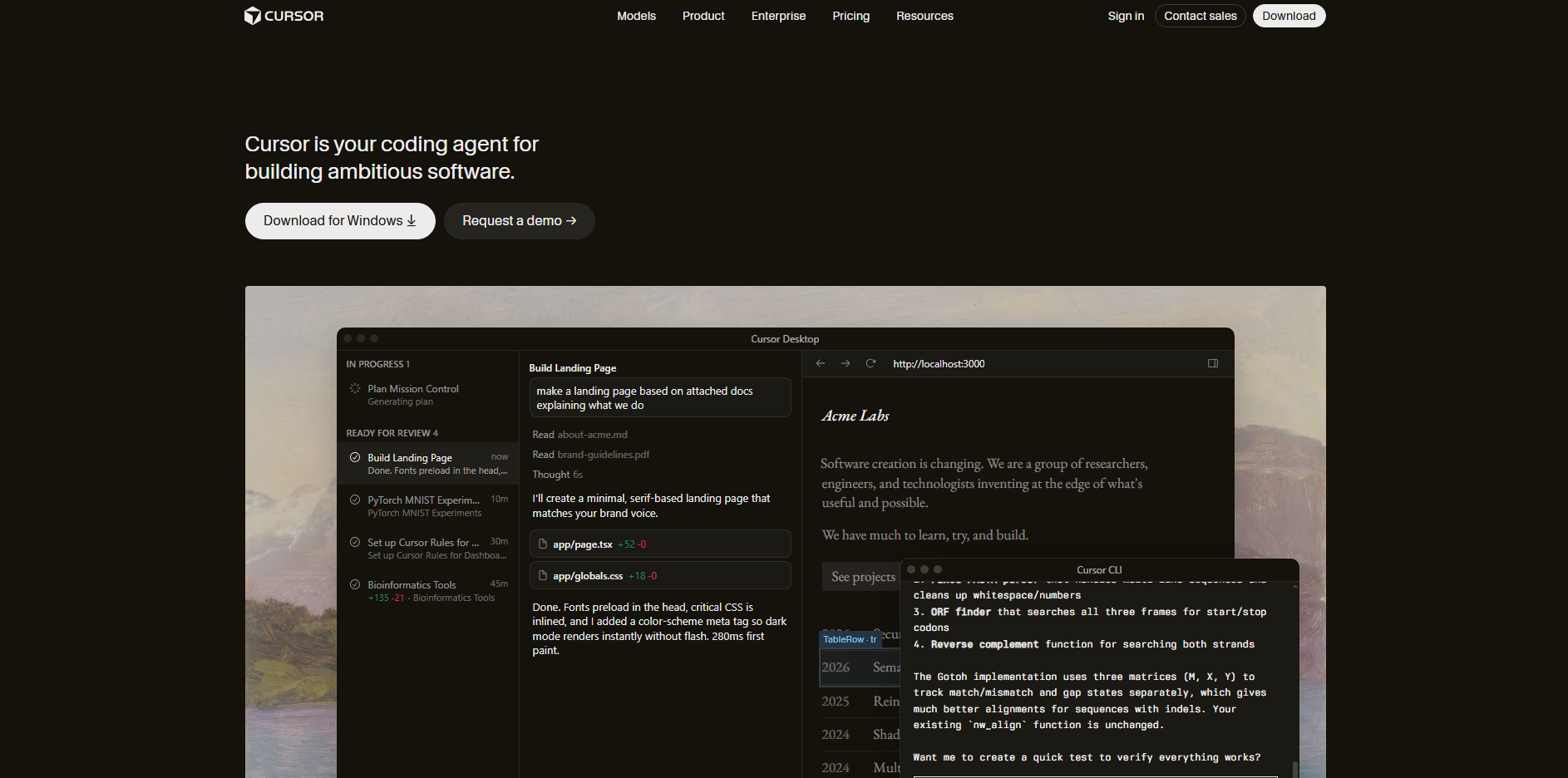Click the TableRow tr element tag
This screenshot has height=778, width=1568.
(850, 639)
